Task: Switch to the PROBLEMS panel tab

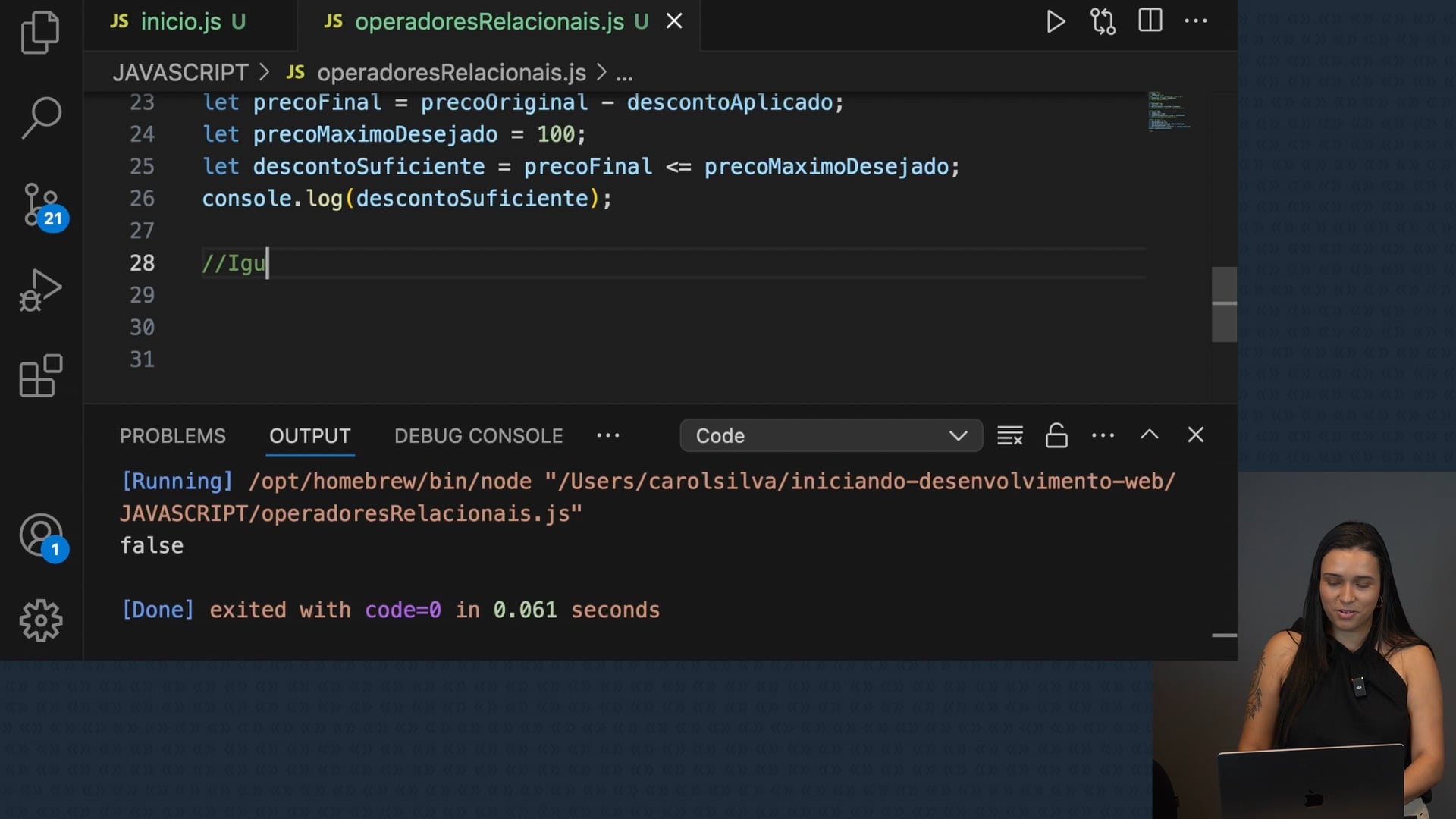Action: (x=172, y=436)
